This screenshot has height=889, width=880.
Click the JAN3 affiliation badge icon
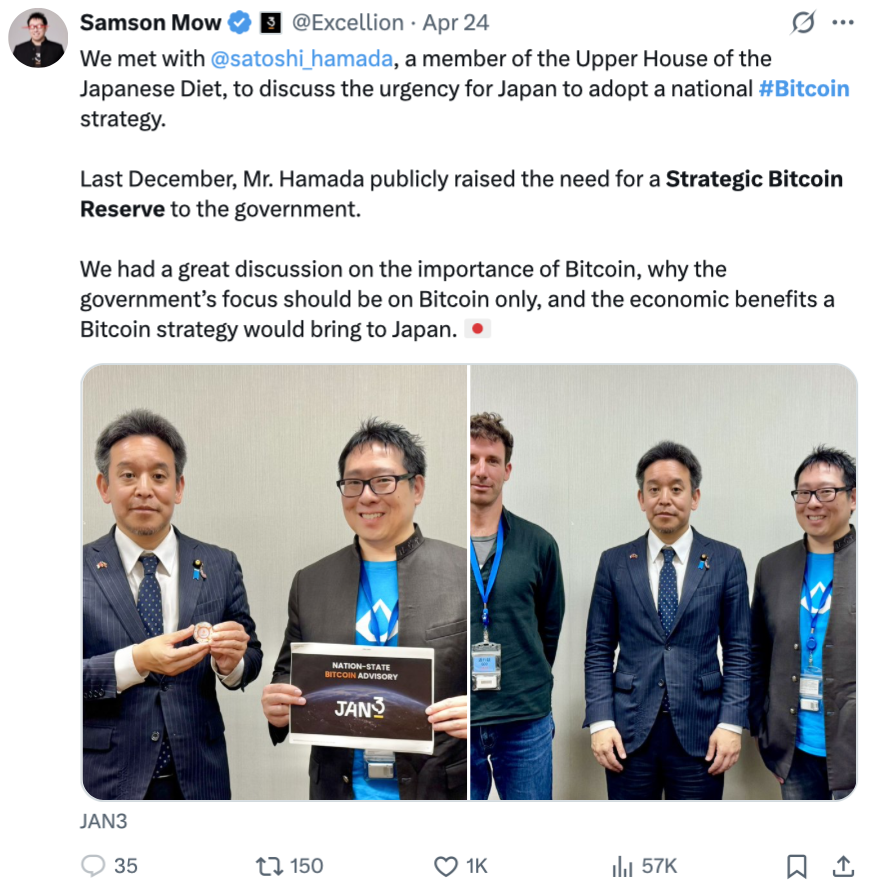[x=271, y=23]
